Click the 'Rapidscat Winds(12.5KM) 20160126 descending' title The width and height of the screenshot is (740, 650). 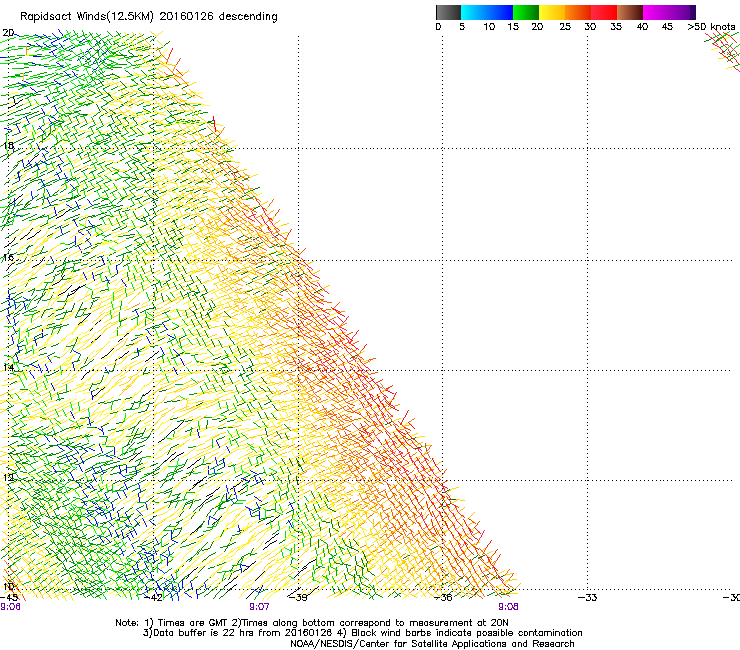pos(149,17)
